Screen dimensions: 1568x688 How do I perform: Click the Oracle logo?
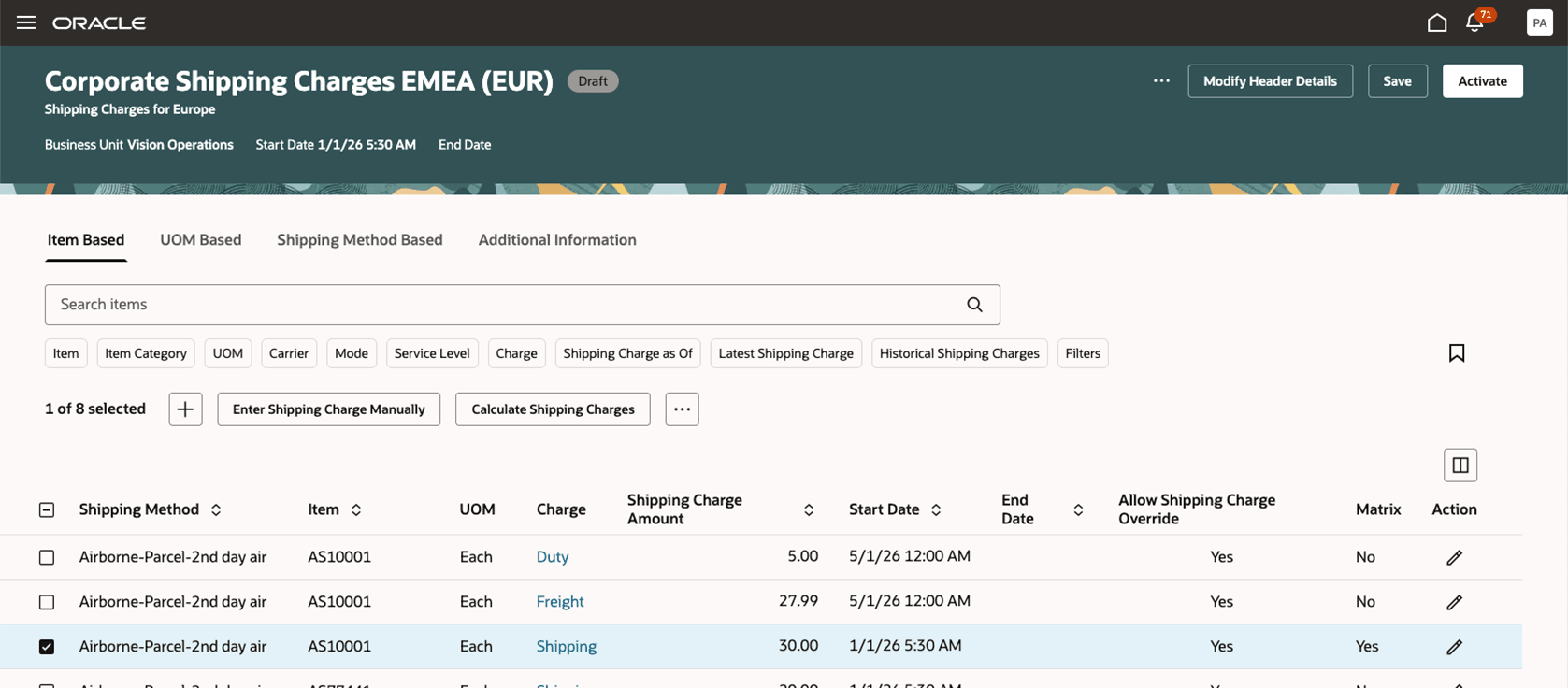99,22
